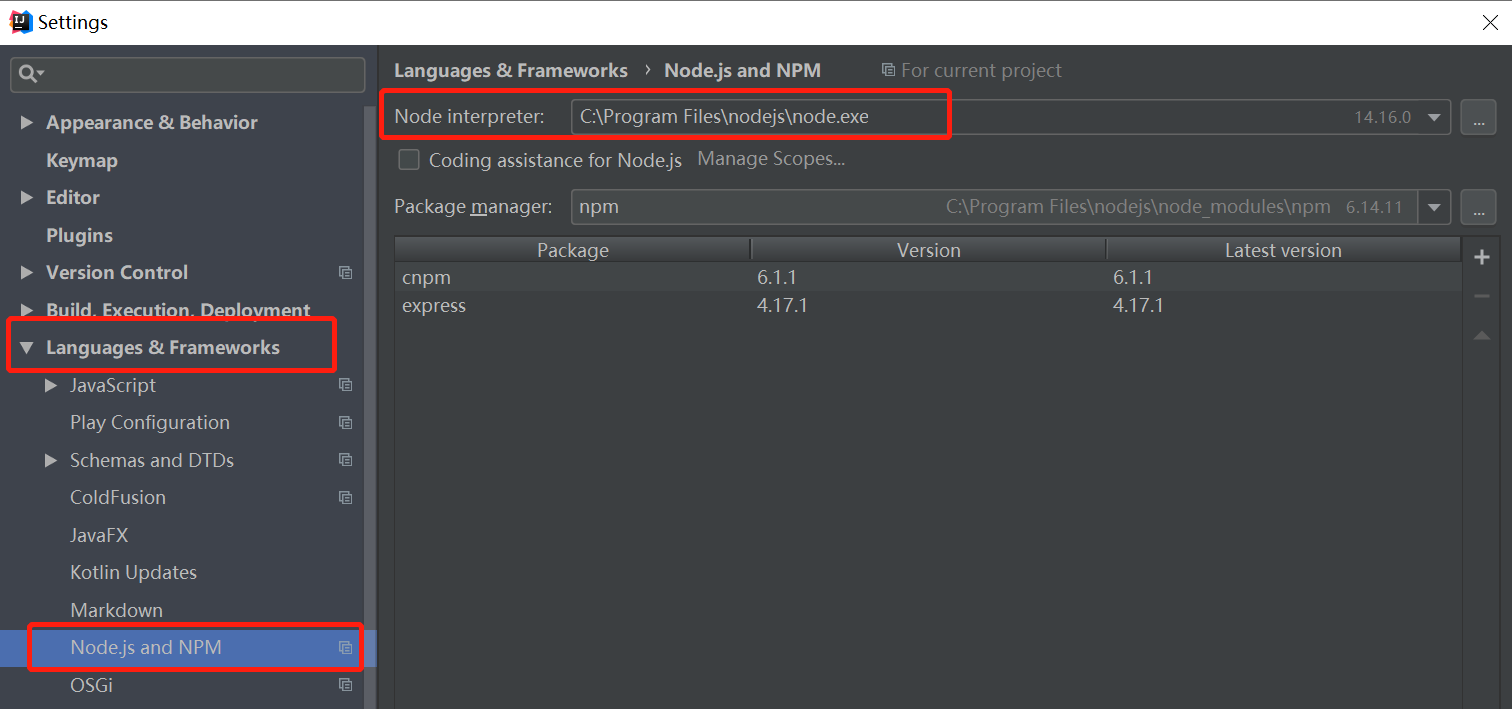Click the project-level icon beside Schemas and DTDs

tap(345, 460)
